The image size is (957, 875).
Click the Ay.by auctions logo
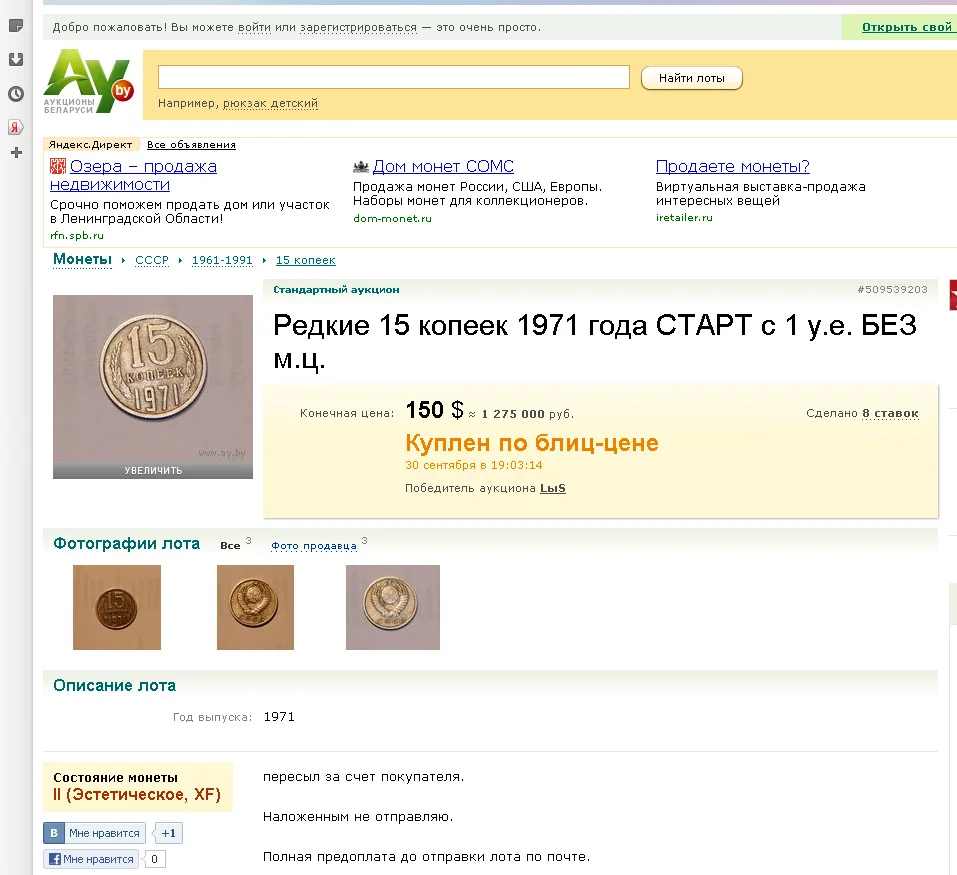click(x=88, y=81)
